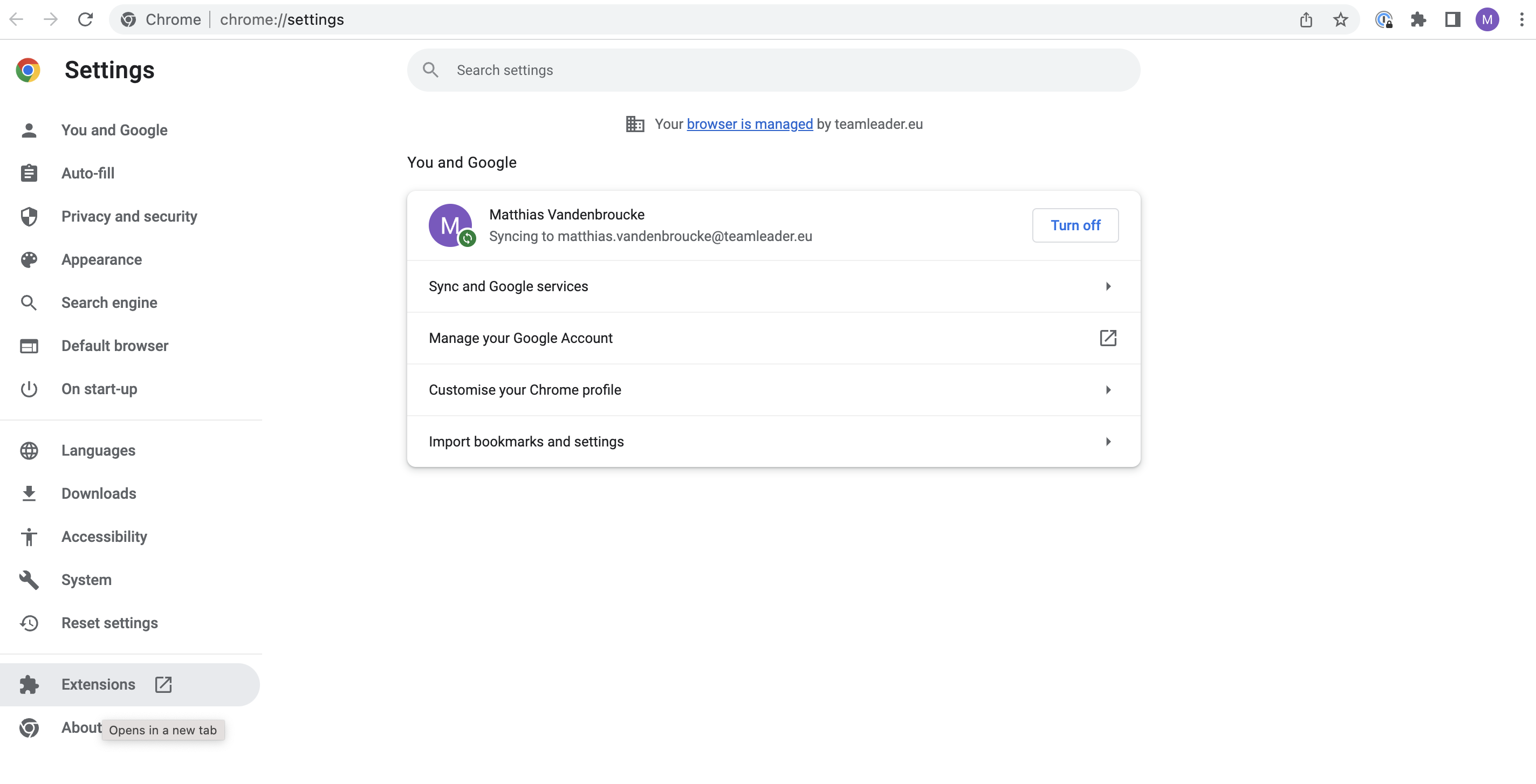Click the Turn off sync button
This screenshot has height=784, width=1536.
coord(1075,225)
